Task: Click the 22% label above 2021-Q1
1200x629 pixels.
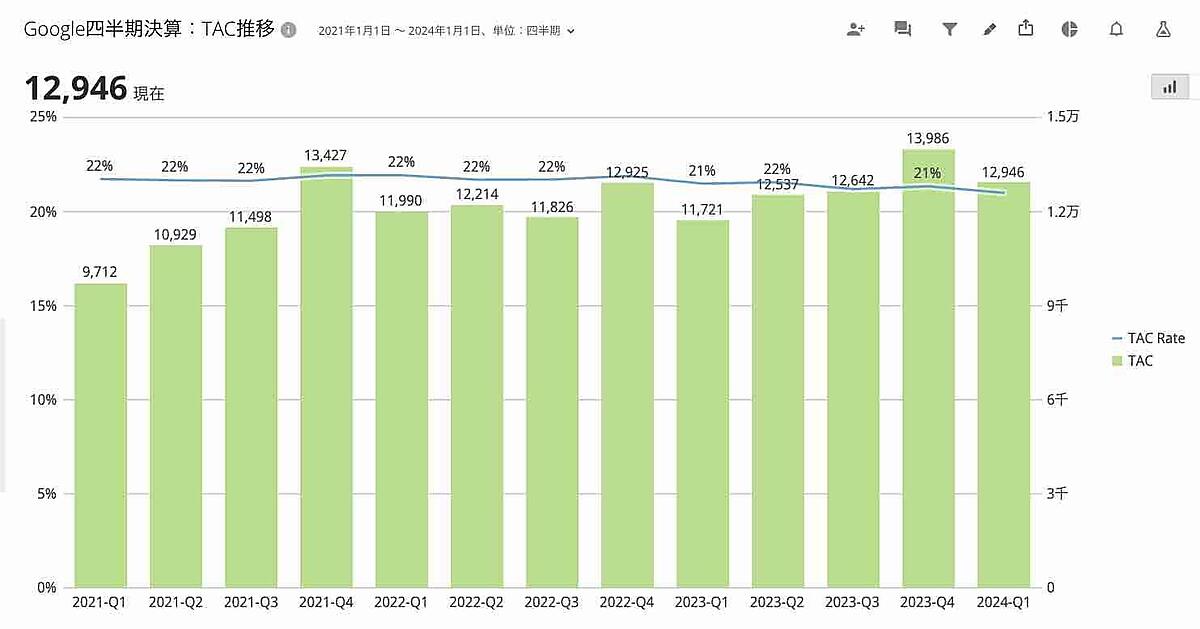Action: (100, 166)
